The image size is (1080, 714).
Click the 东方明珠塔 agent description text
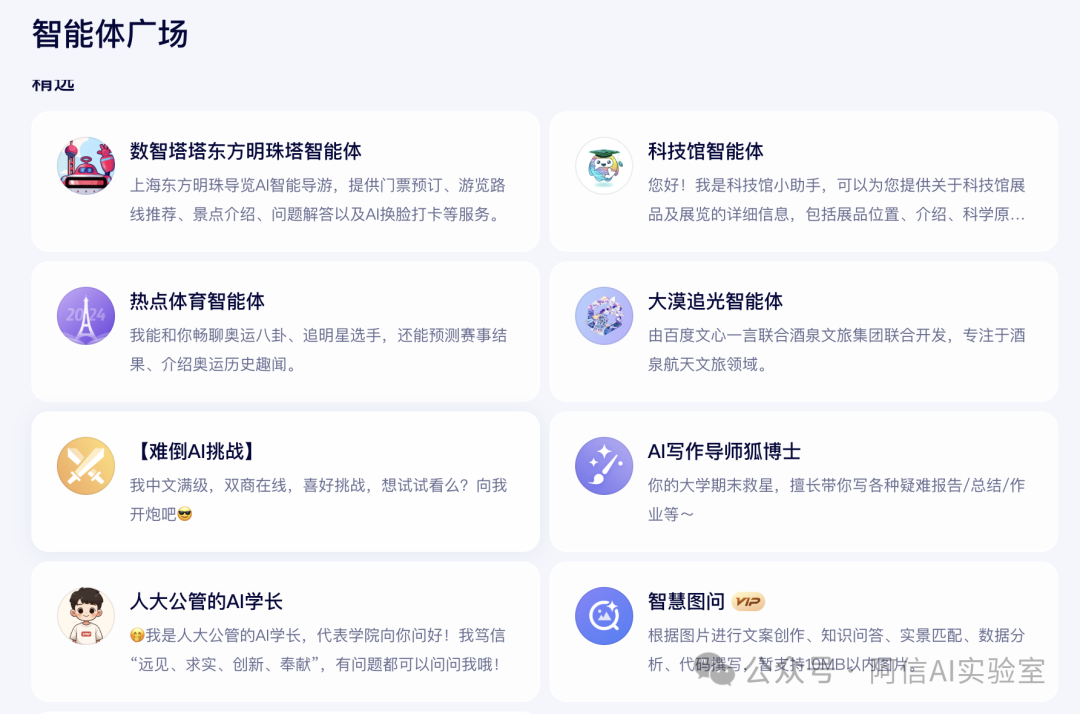[x=317, y=200]
